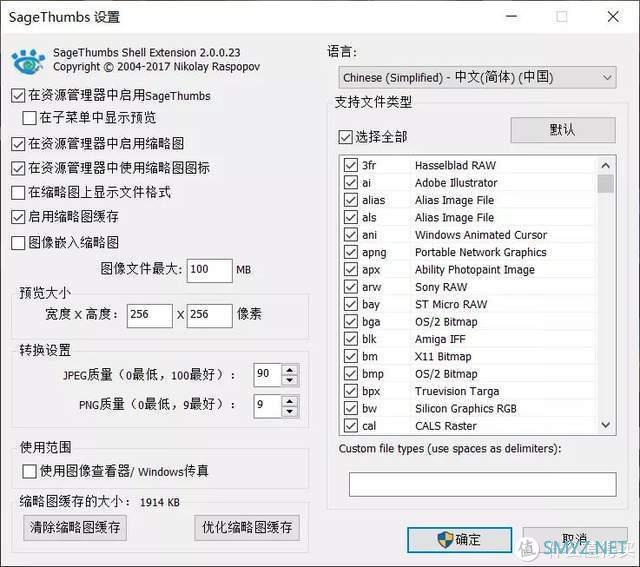Select the 'Sony RAW' row text
Image resolution: width=640 pixels, height=567 pixels.
click(441, 287)
